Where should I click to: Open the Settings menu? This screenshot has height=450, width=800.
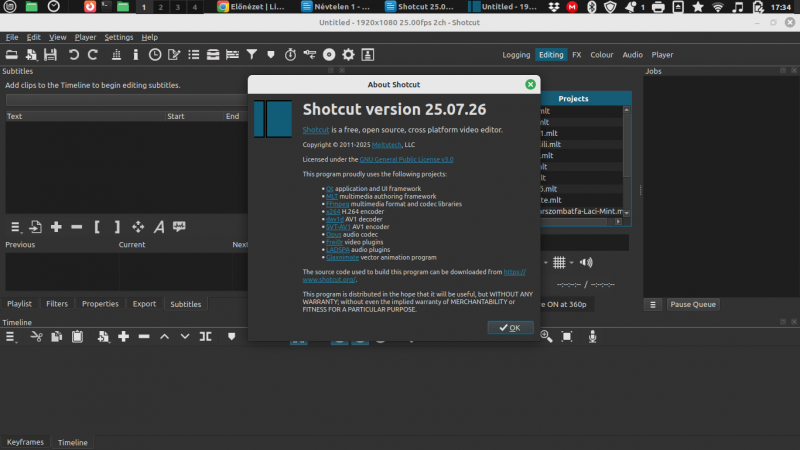point(119,37)
